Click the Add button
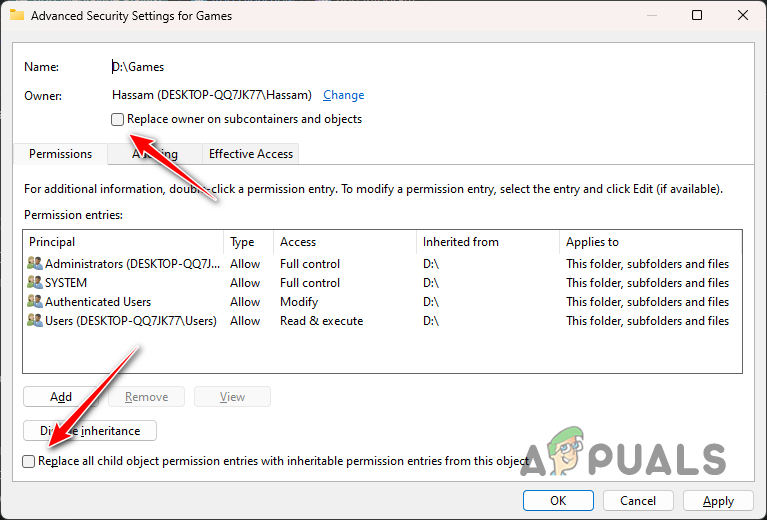 click(61, 397)
